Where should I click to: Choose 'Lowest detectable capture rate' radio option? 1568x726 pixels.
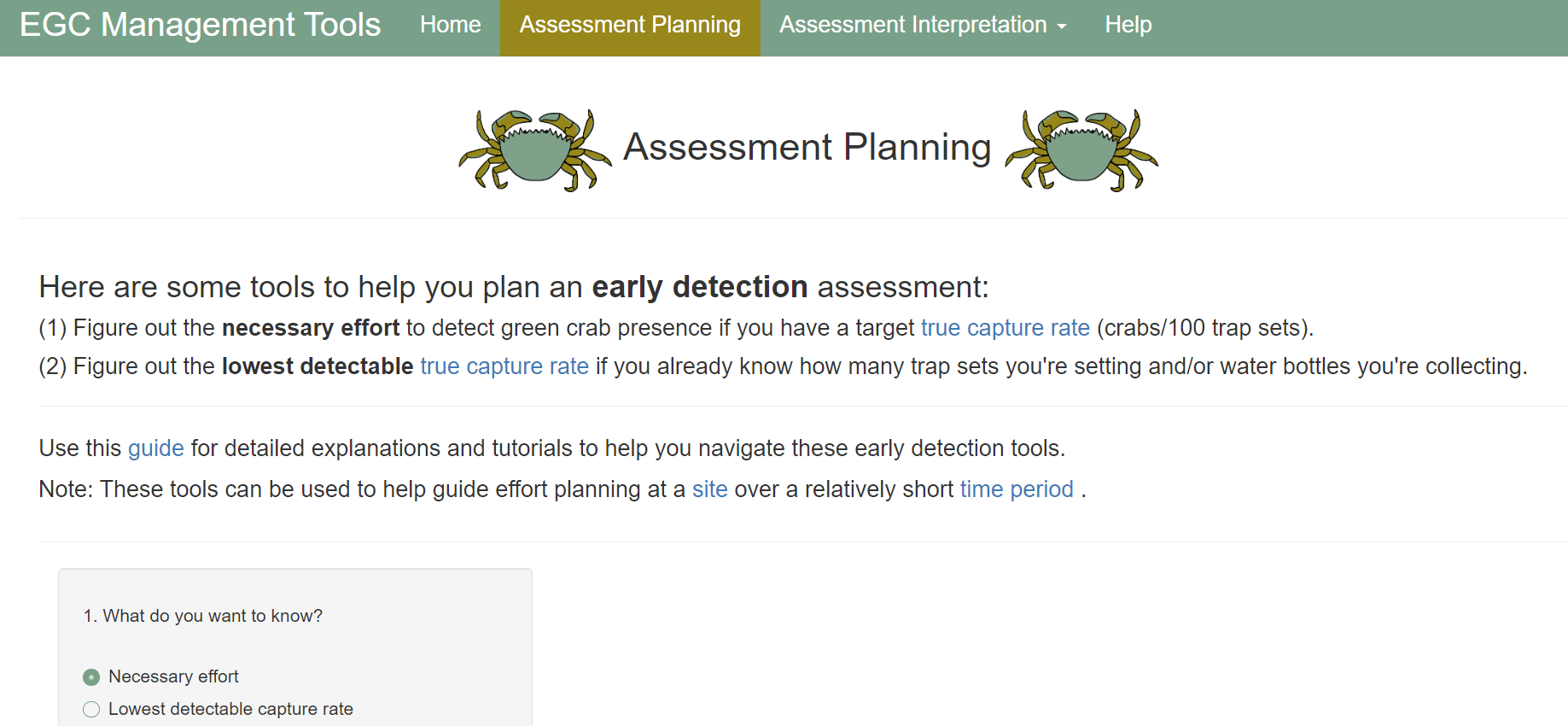coord(91,710)
